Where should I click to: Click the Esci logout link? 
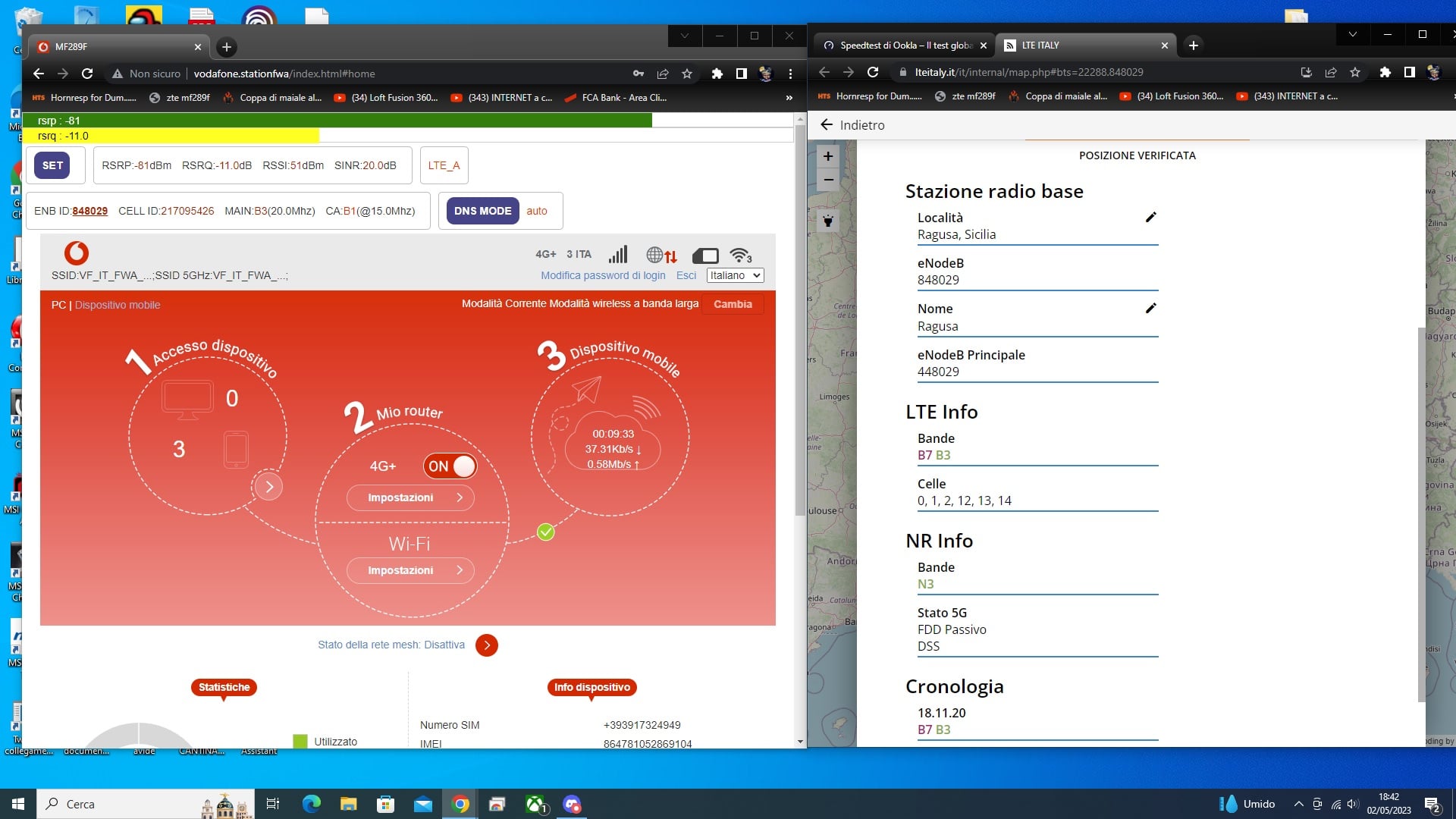686,275
